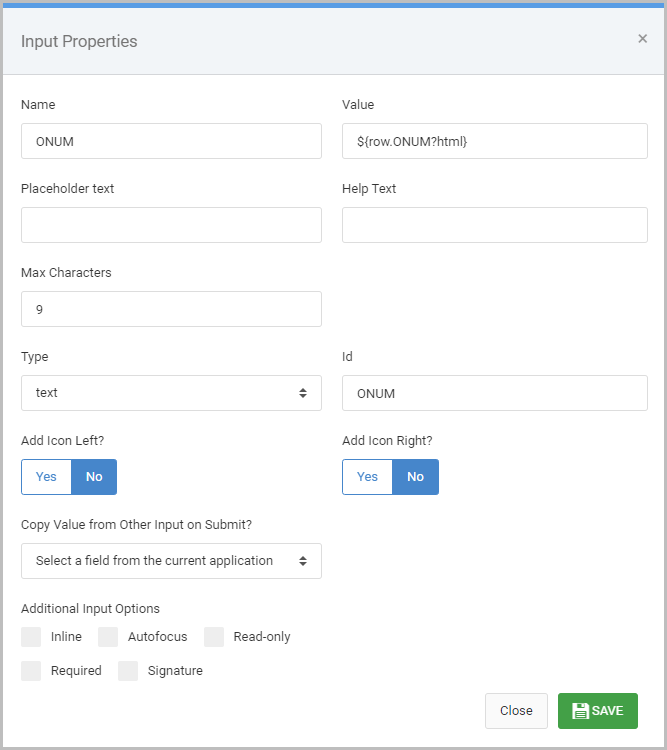
Task: Close dialog with the X icon
Action: 643,39
